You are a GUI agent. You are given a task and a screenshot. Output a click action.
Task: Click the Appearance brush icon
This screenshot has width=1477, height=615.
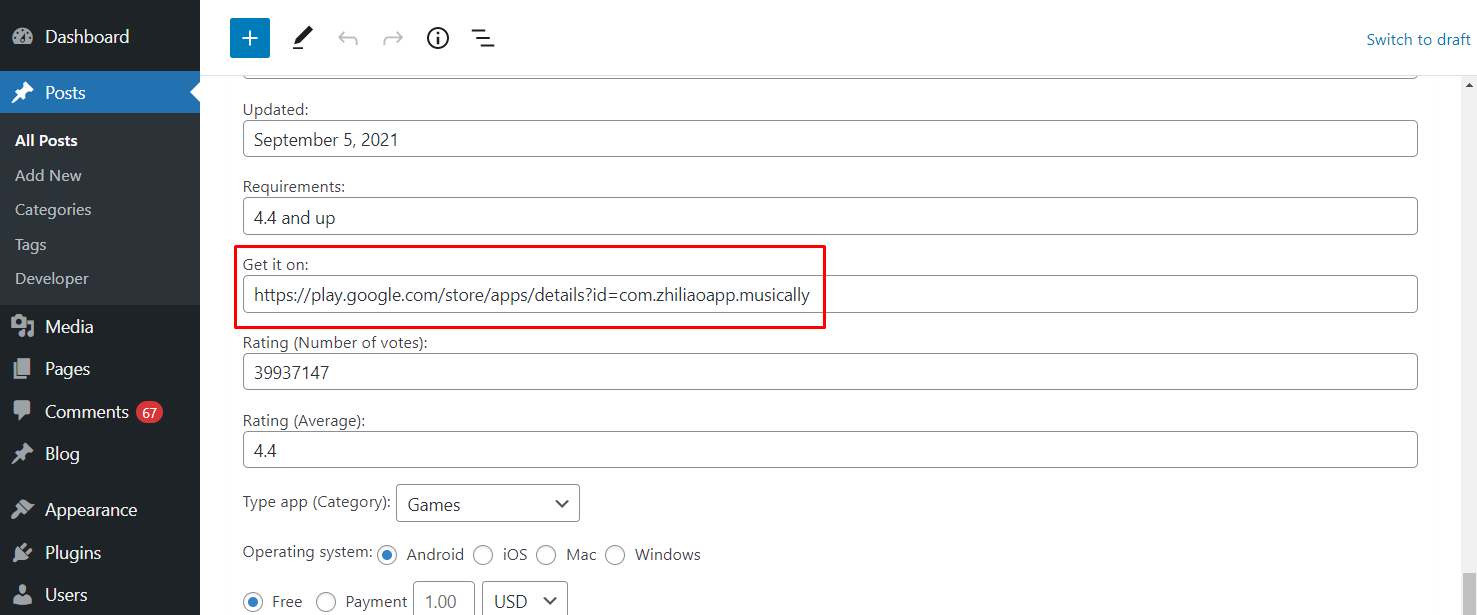[x=22, y=510]
